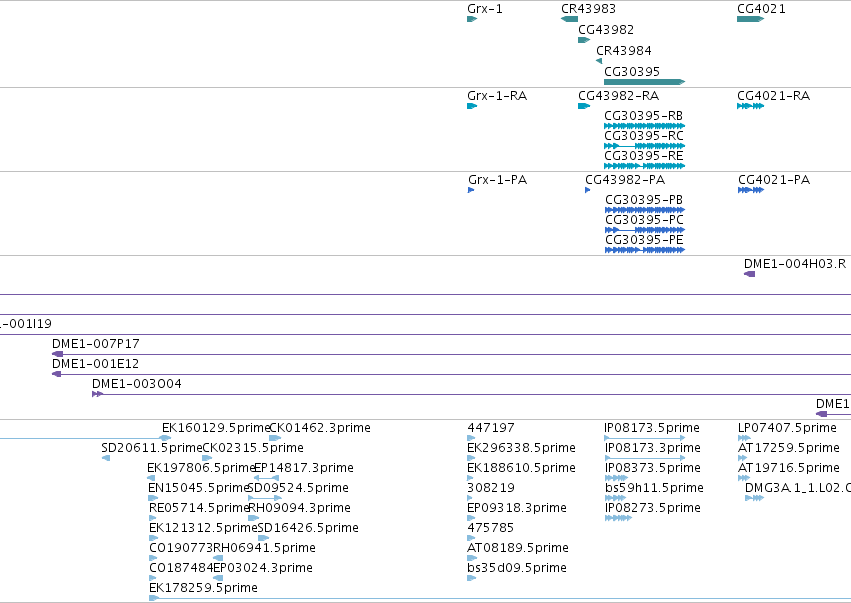Select the CG30395-RC transcript
Image resolution: width=851 pixels, height=603 pixels.
click(x=645, y=146)
